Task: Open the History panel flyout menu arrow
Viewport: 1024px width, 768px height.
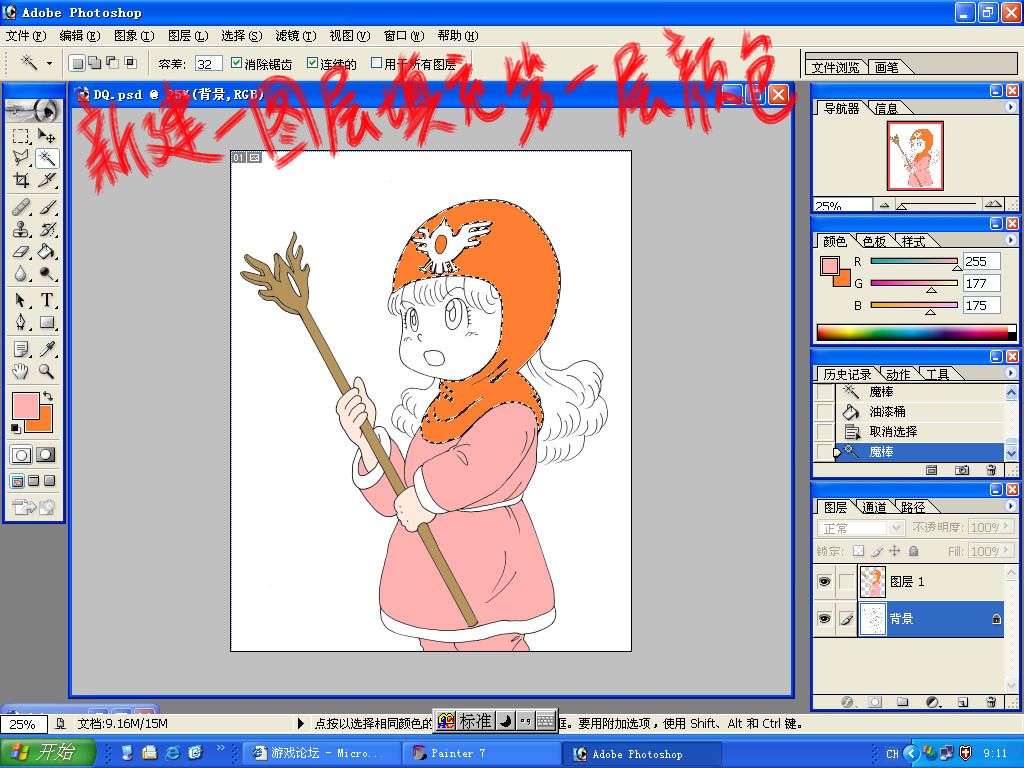Action: (x=1010, y=373)
